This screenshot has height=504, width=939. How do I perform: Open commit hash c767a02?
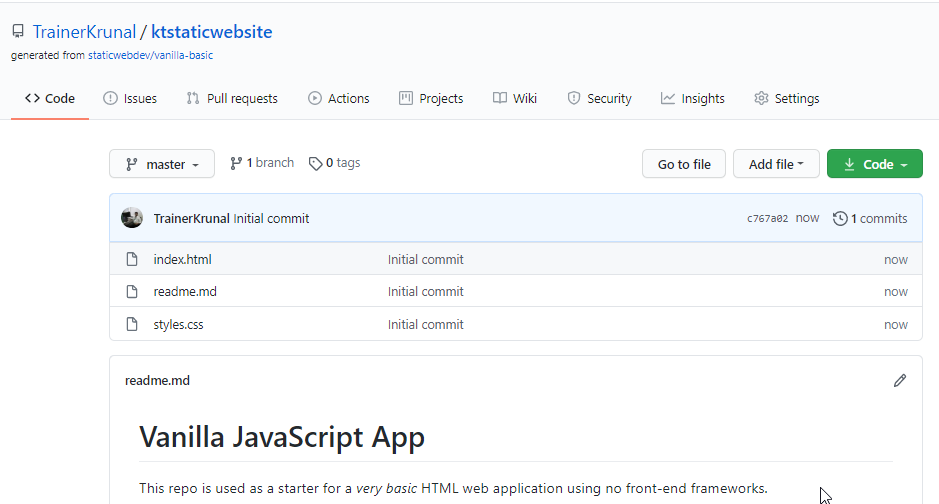pyautogui.click(x=767, y=218)
